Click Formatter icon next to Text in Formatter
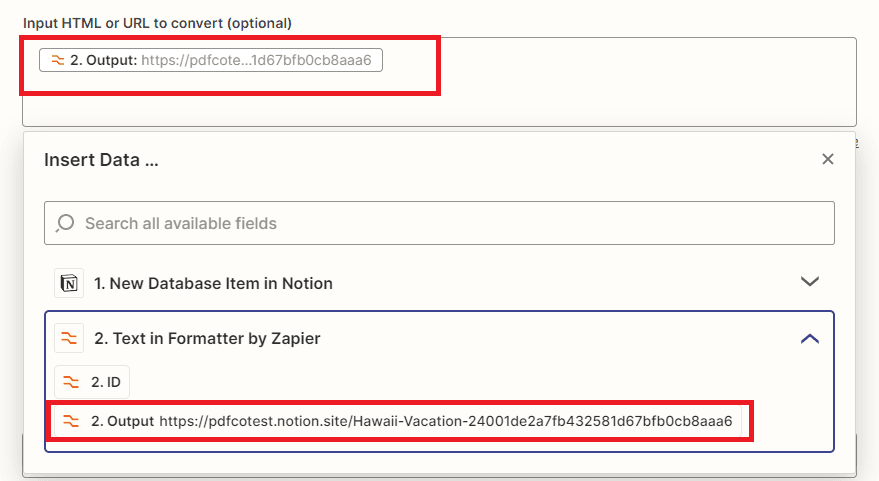This screenshot has width=879, height=481. point(68,338)
